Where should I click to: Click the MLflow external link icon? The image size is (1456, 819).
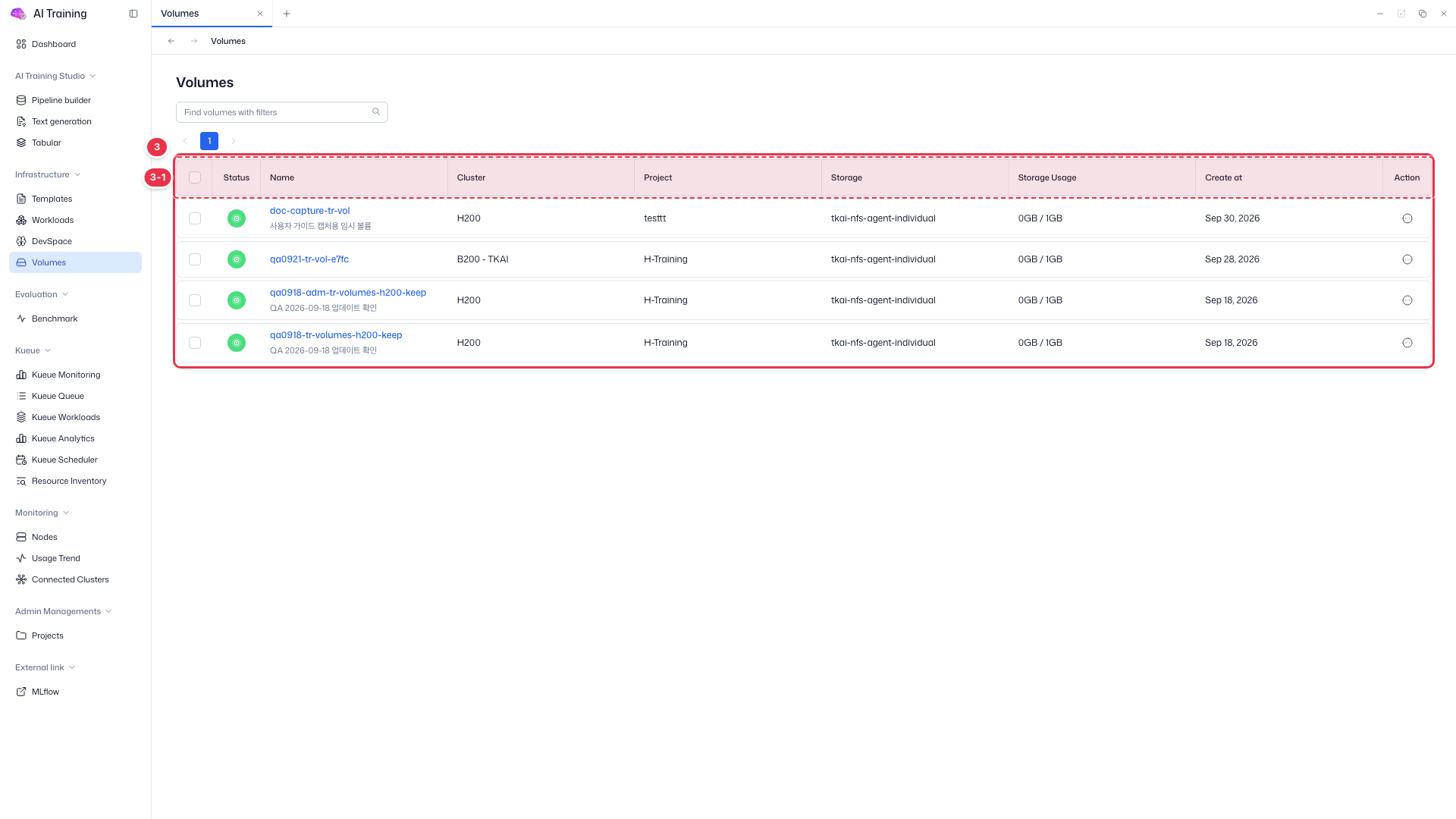click(x=21, y=692)
